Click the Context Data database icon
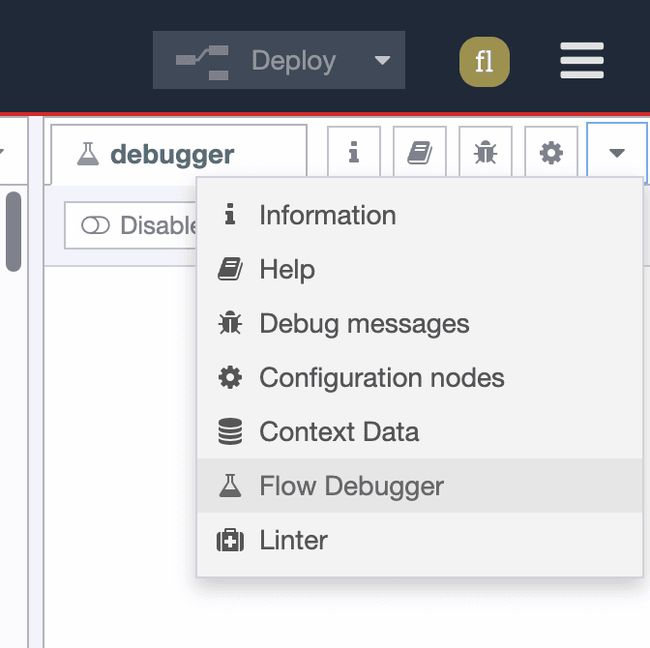Screen dimensions: 650x648 click(230, 432)
